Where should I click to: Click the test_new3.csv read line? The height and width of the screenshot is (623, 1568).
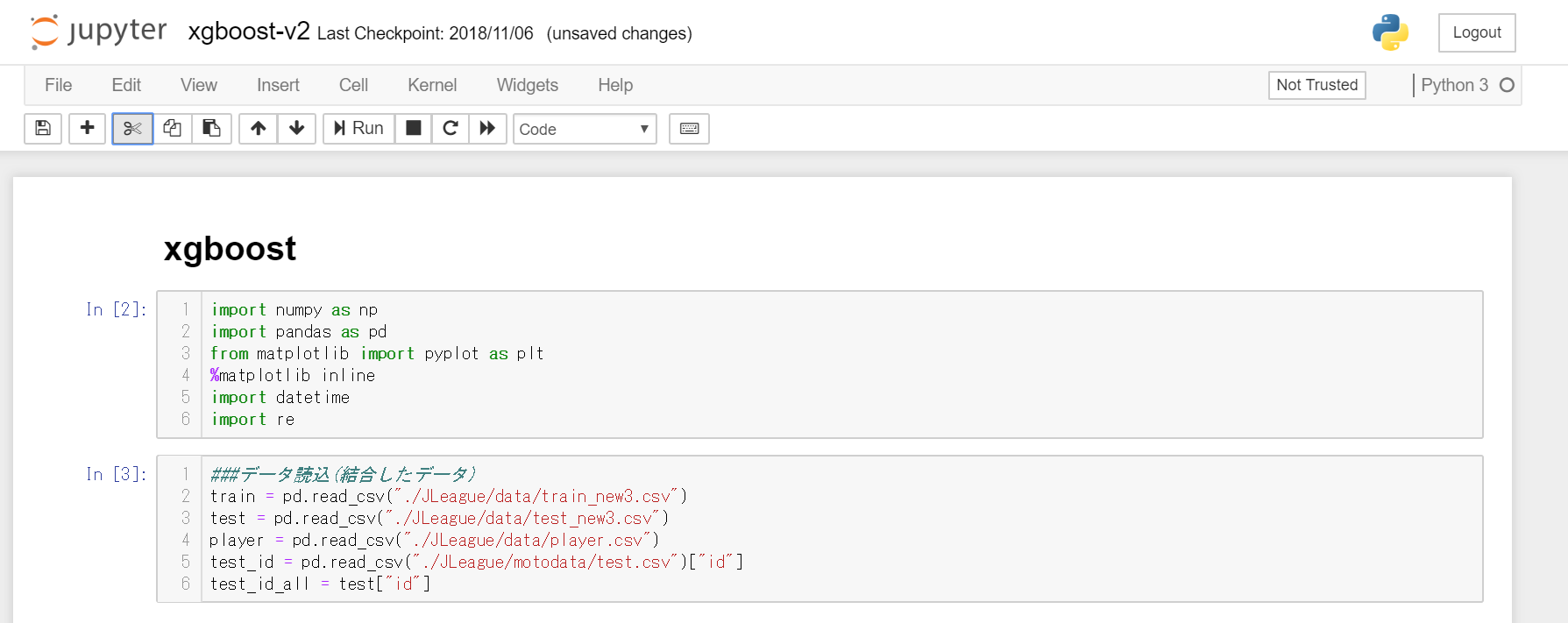click(x=439, y=519)
